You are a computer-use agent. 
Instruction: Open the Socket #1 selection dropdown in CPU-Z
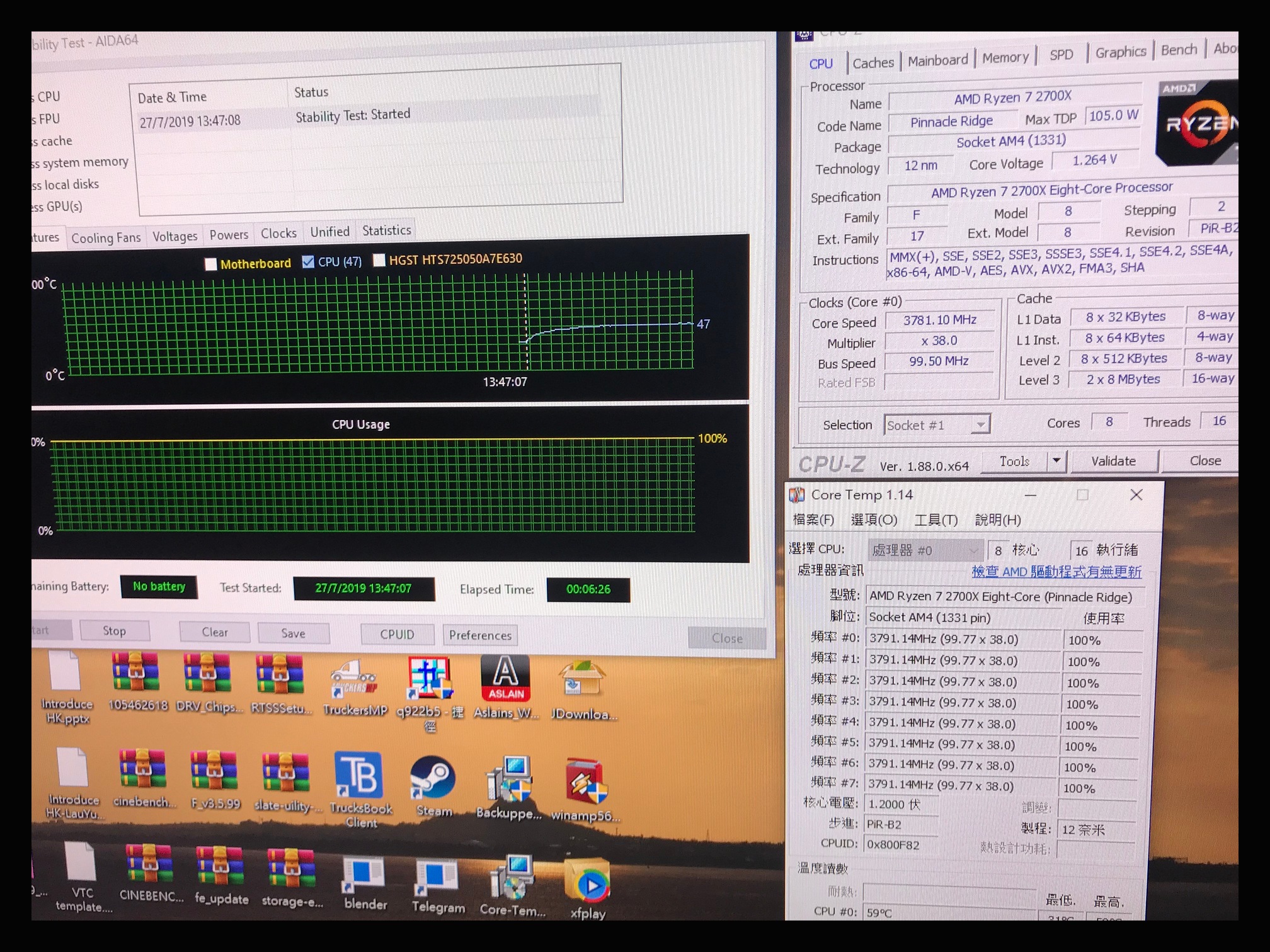(x=937, y=425)
